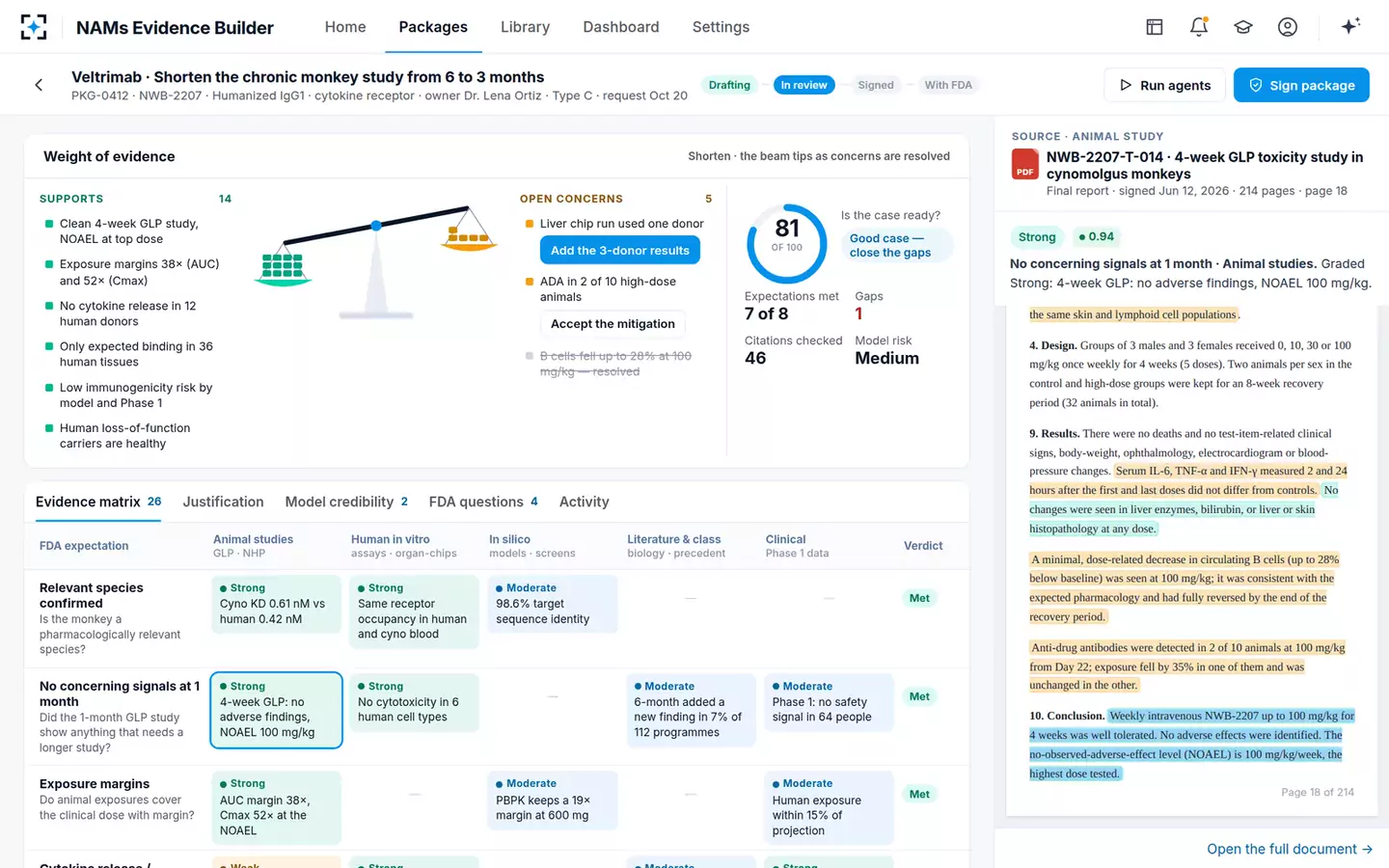This screenshot has height=868, width=1389.
Task: Click the Sign package button
Action: tap(1301, 85)
